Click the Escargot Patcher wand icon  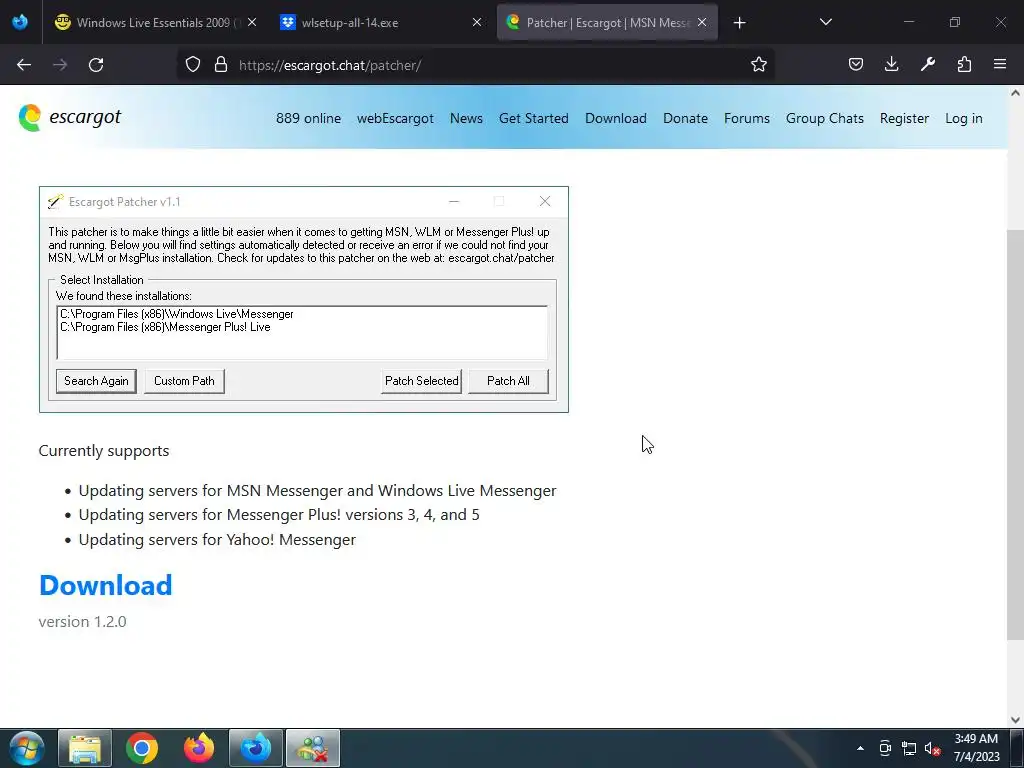(56, 201)
